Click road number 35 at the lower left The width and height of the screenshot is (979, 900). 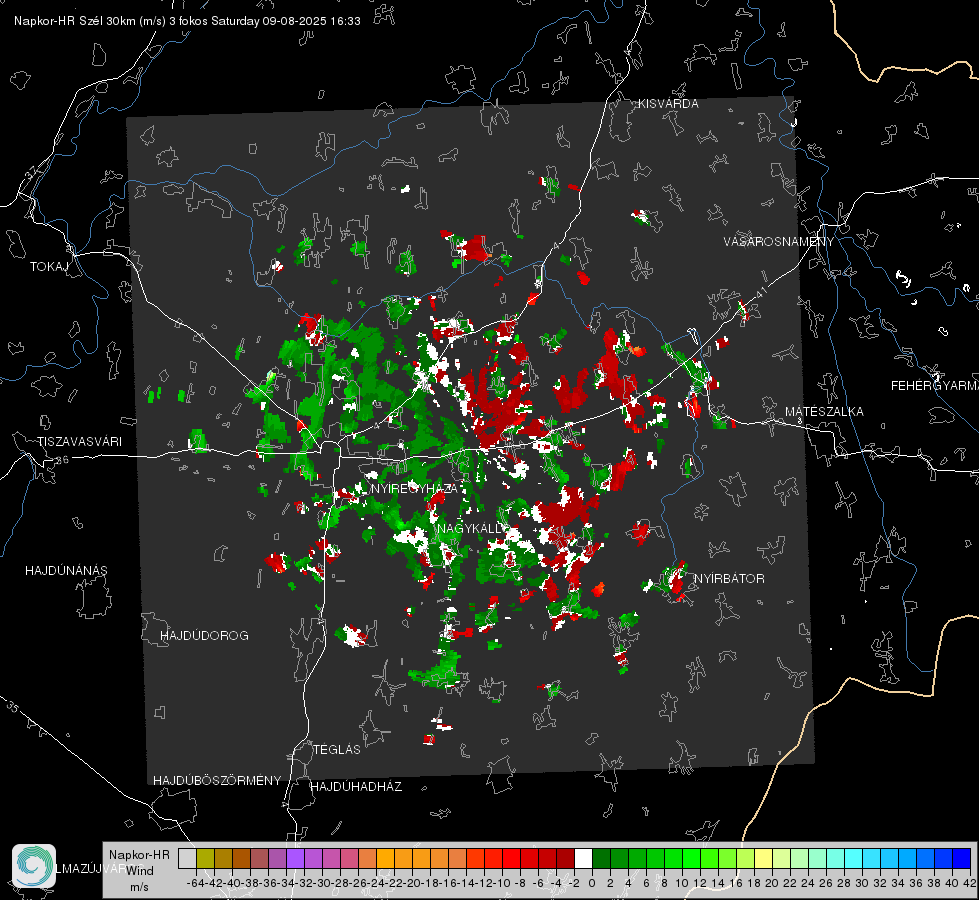pos(12,706)
